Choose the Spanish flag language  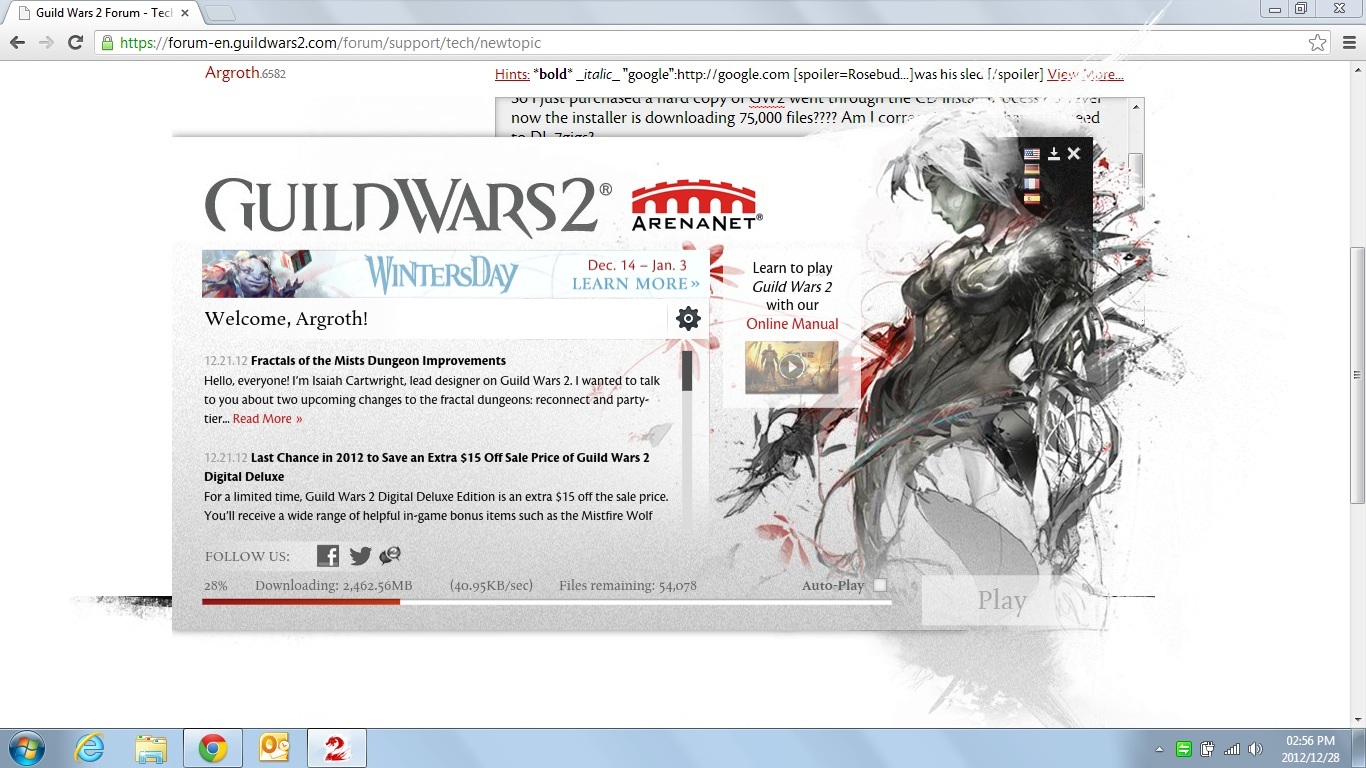1031,199
